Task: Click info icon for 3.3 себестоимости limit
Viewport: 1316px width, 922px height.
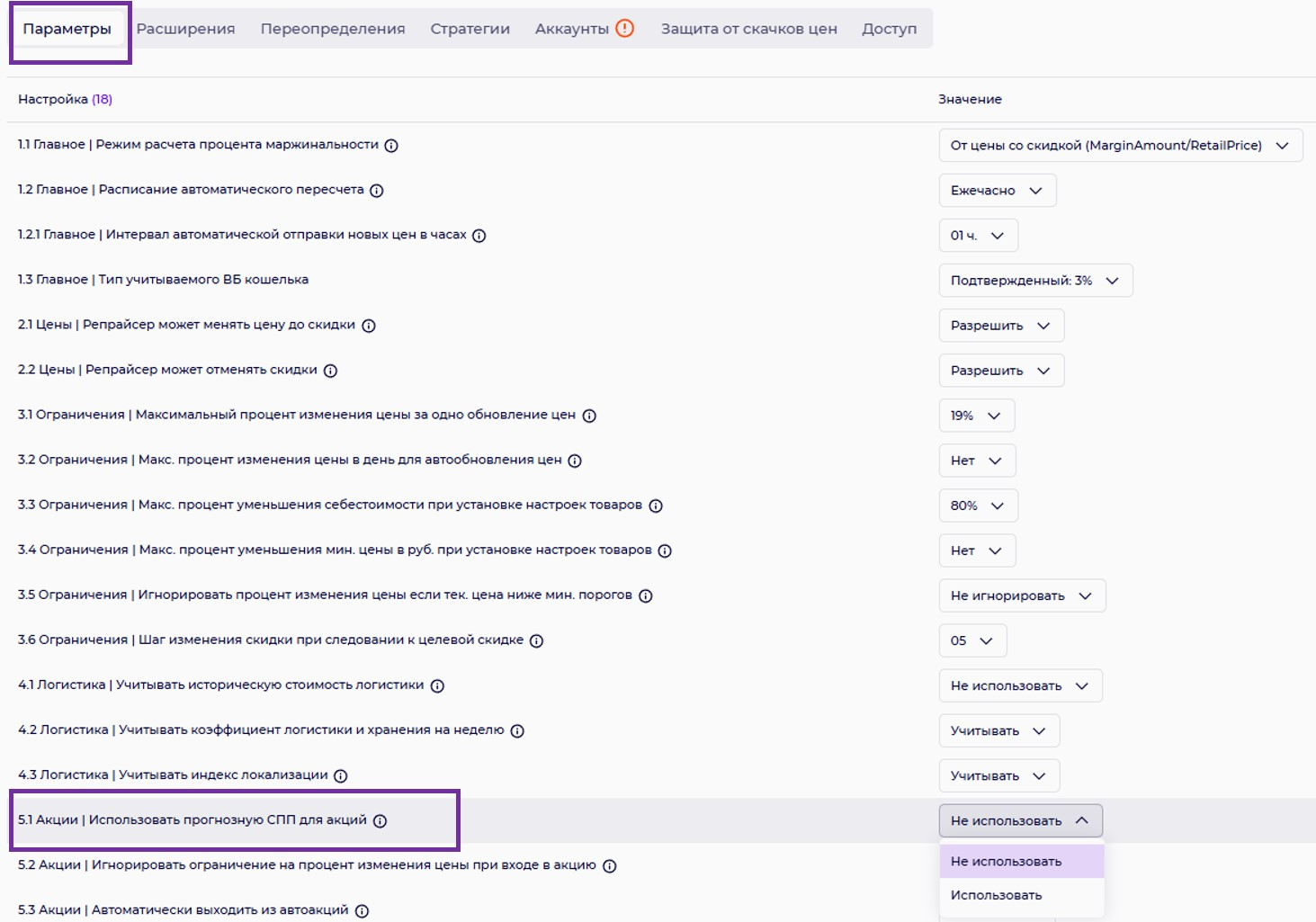Action: (x=656, y=506)
